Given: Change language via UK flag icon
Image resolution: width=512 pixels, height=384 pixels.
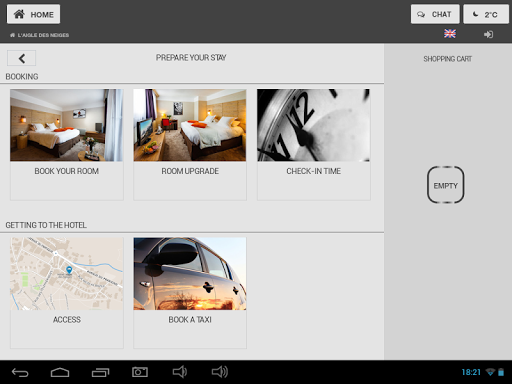Looking at the screenshot, I should (x=450, y=34).
